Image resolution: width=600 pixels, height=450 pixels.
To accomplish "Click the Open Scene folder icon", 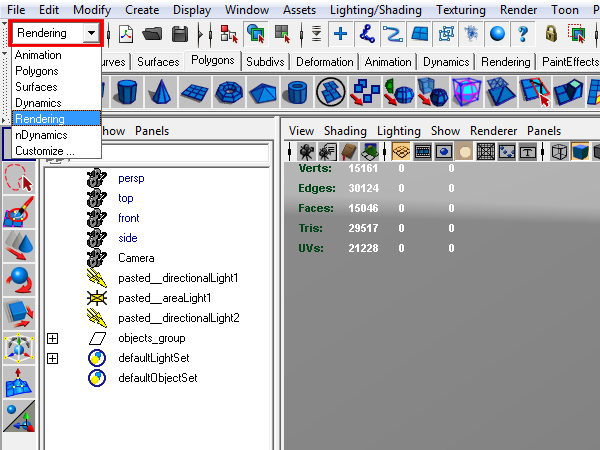I will click(152, 34).
